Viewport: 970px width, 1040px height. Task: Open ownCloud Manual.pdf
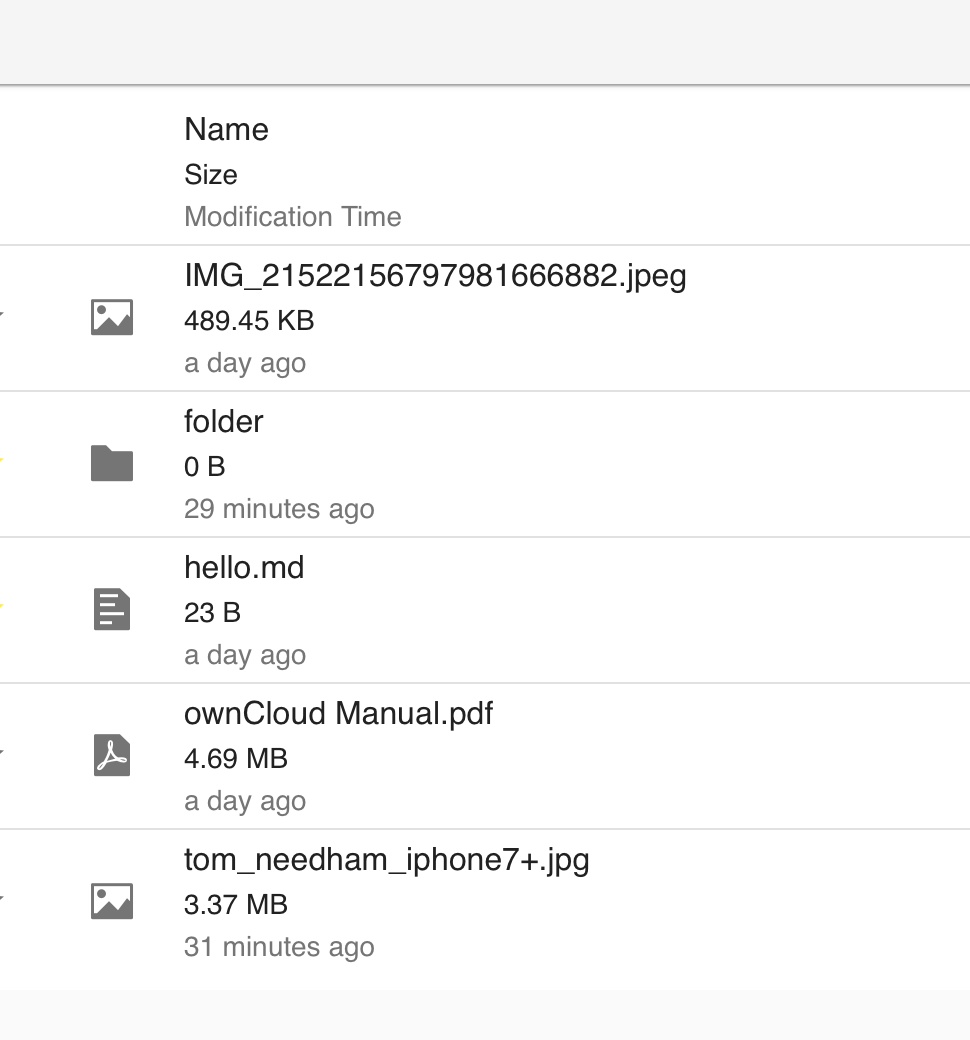click(x=338, y=714)
